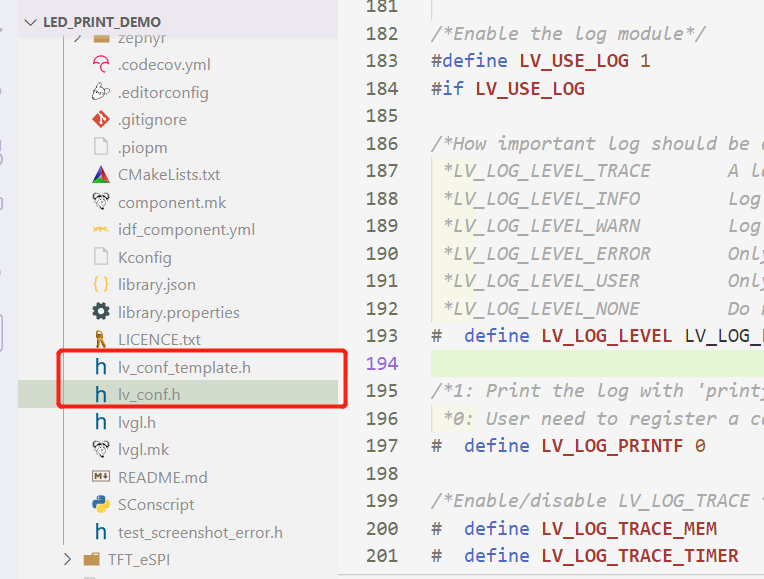
Task: Click the LV_LOG_LEVEL_INFO comment line
Action: click(541, 199)
